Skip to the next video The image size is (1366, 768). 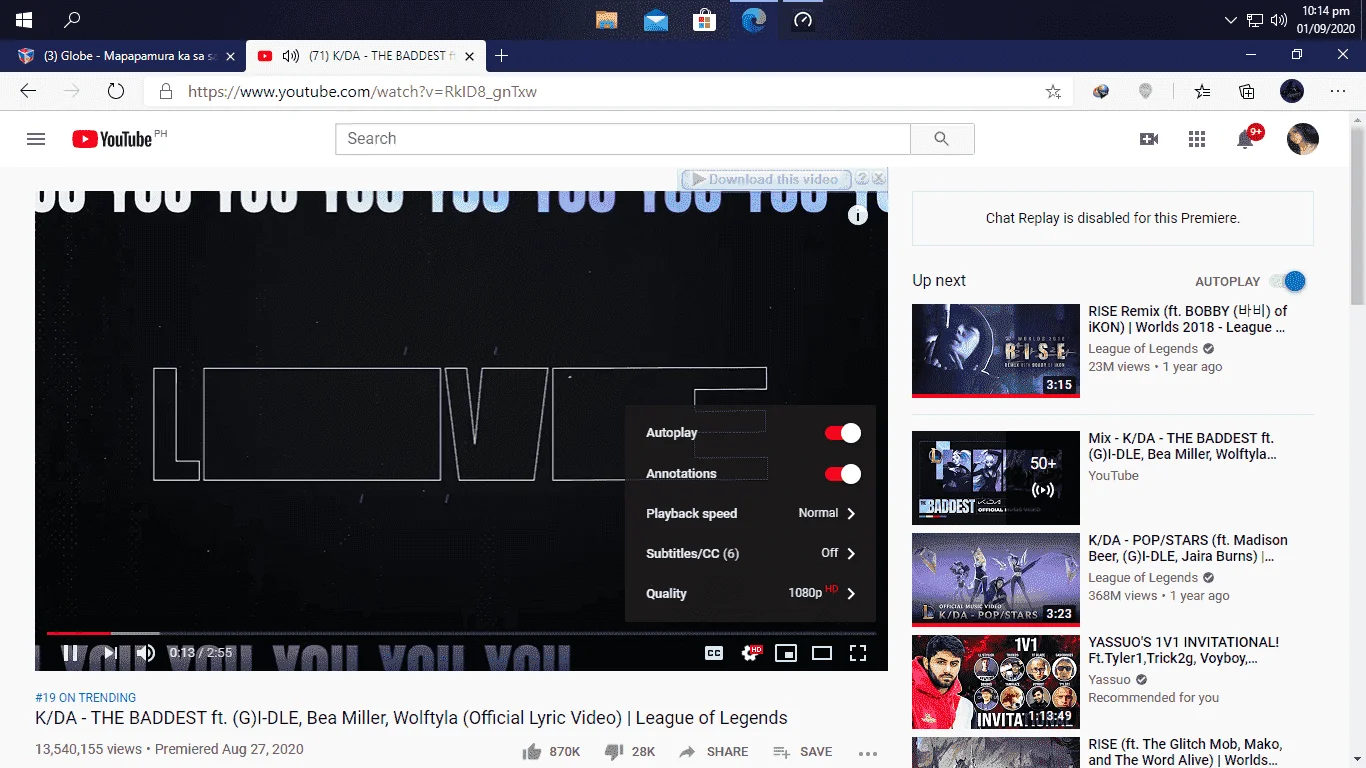pos(110,653)
